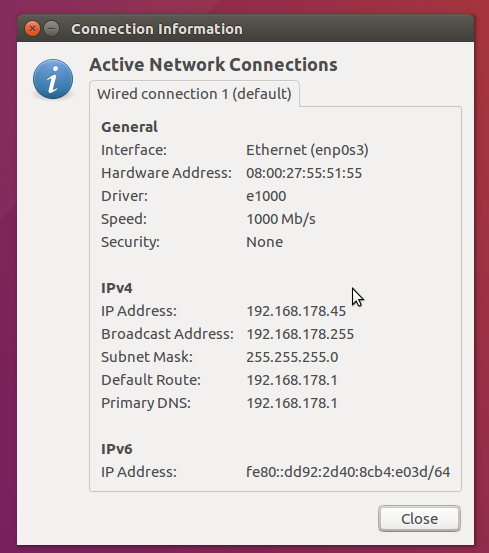Click the Connection Information title bar
This screenshot has width=489, height=553.
245,29
